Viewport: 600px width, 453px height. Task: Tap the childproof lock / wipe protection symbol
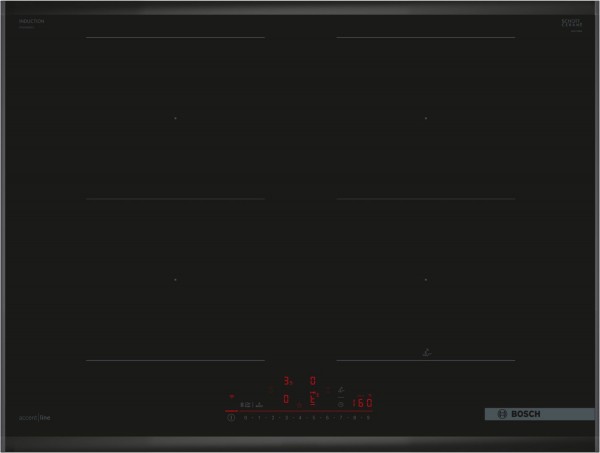[245, 404]
